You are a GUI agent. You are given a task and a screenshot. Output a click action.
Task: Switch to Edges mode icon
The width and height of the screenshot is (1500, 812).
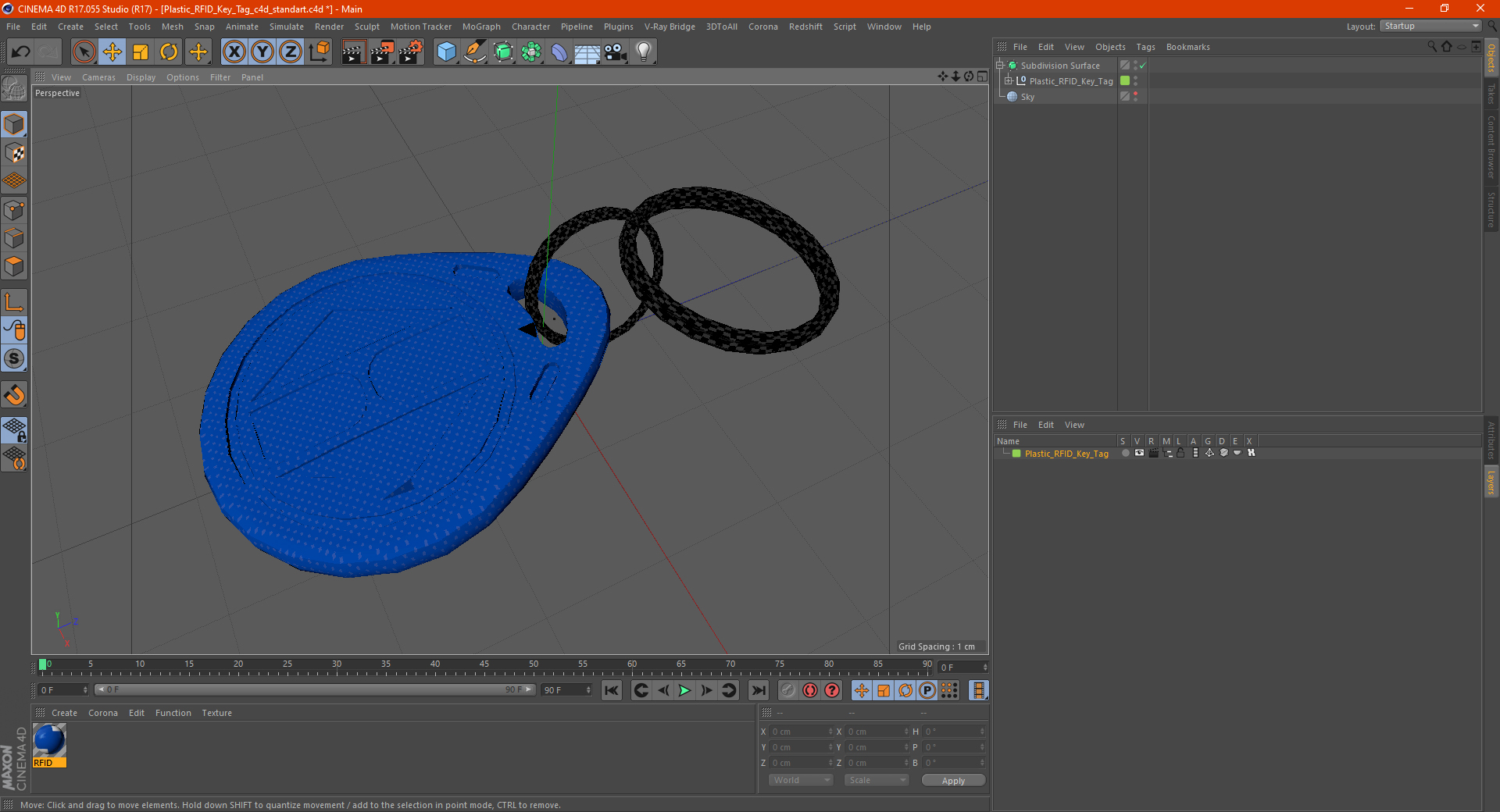click(14, 238)
